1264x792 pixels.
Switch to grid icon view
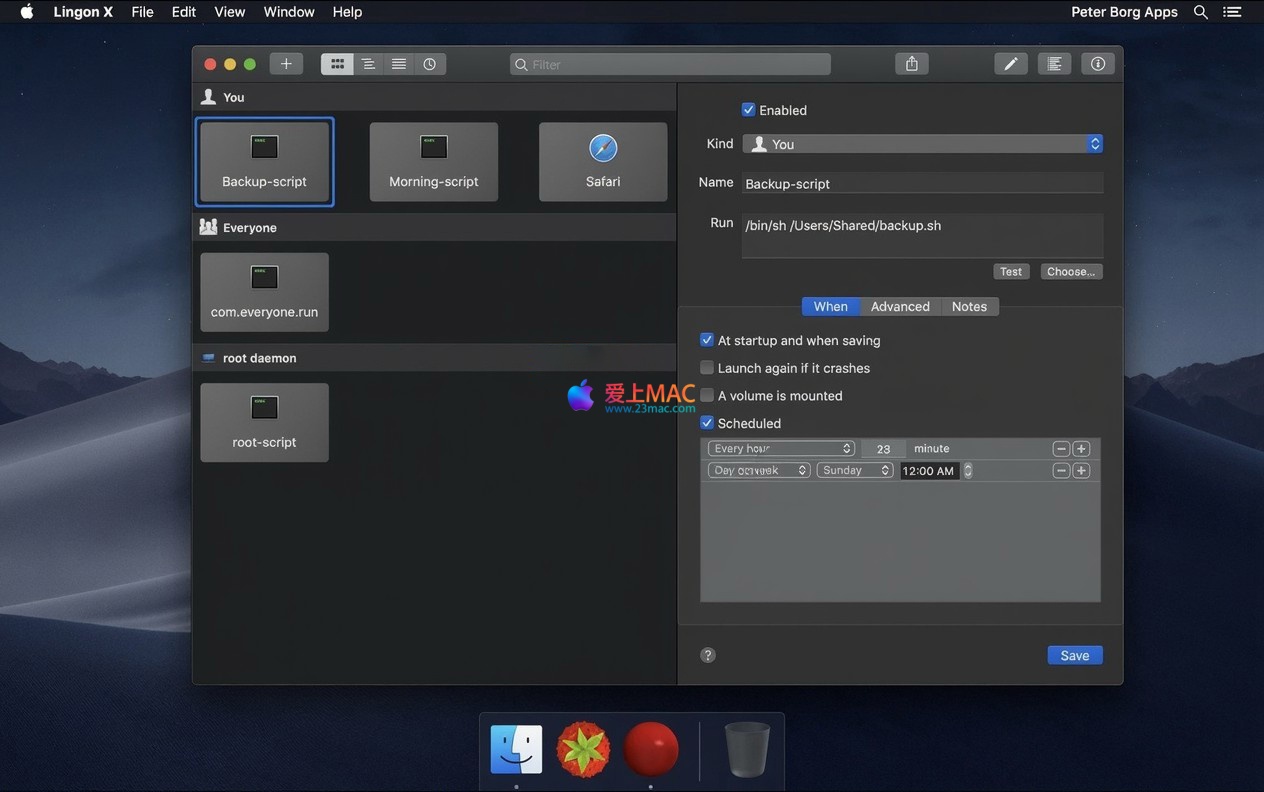click(337, 64)
